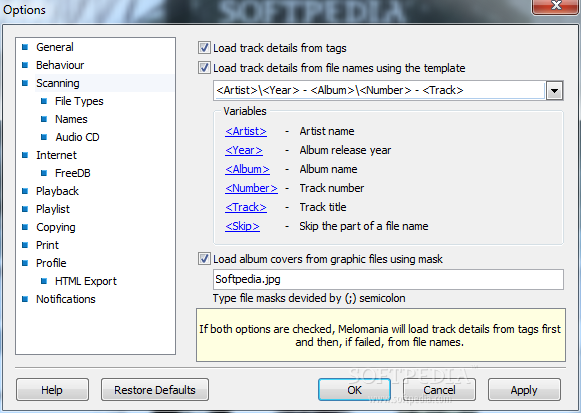This screenshot has width=581, height=413.
Task: Select the Scanning category
Action: [x=58, y=83]
